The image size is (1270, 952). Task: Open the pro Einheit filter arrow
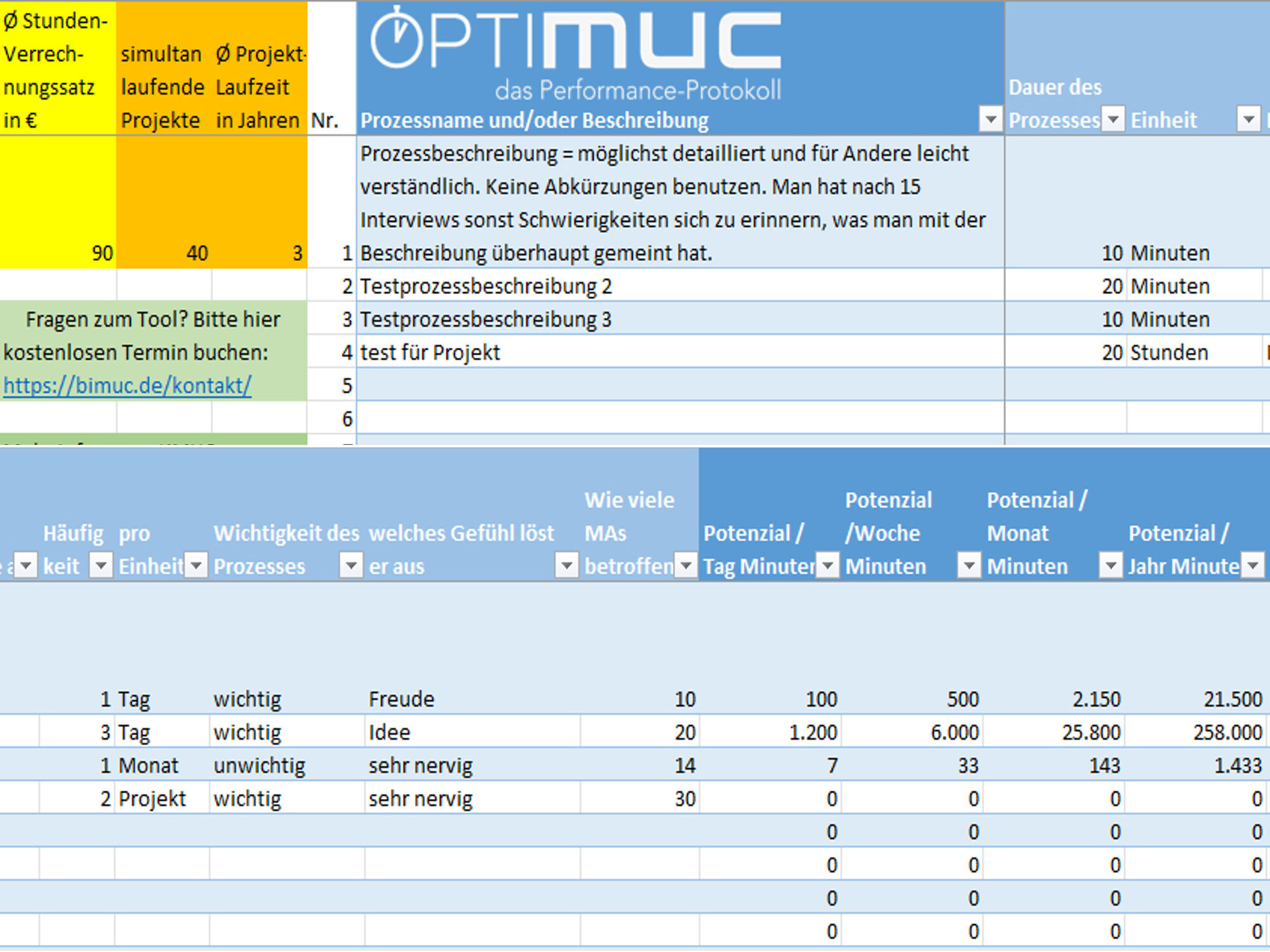click(x=196, y=565)
